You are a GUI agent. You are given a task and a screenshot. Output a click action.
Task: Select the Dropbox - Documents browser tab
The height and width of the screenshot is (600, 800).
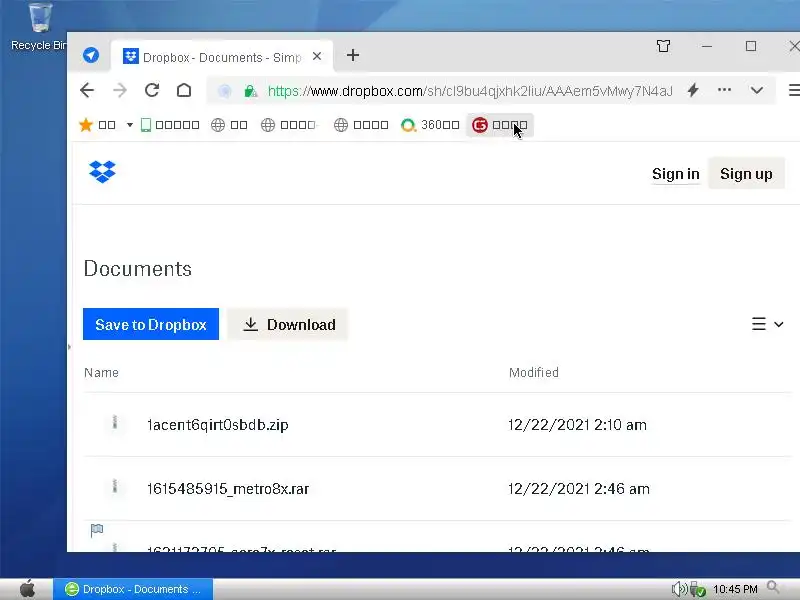(221, 57)
